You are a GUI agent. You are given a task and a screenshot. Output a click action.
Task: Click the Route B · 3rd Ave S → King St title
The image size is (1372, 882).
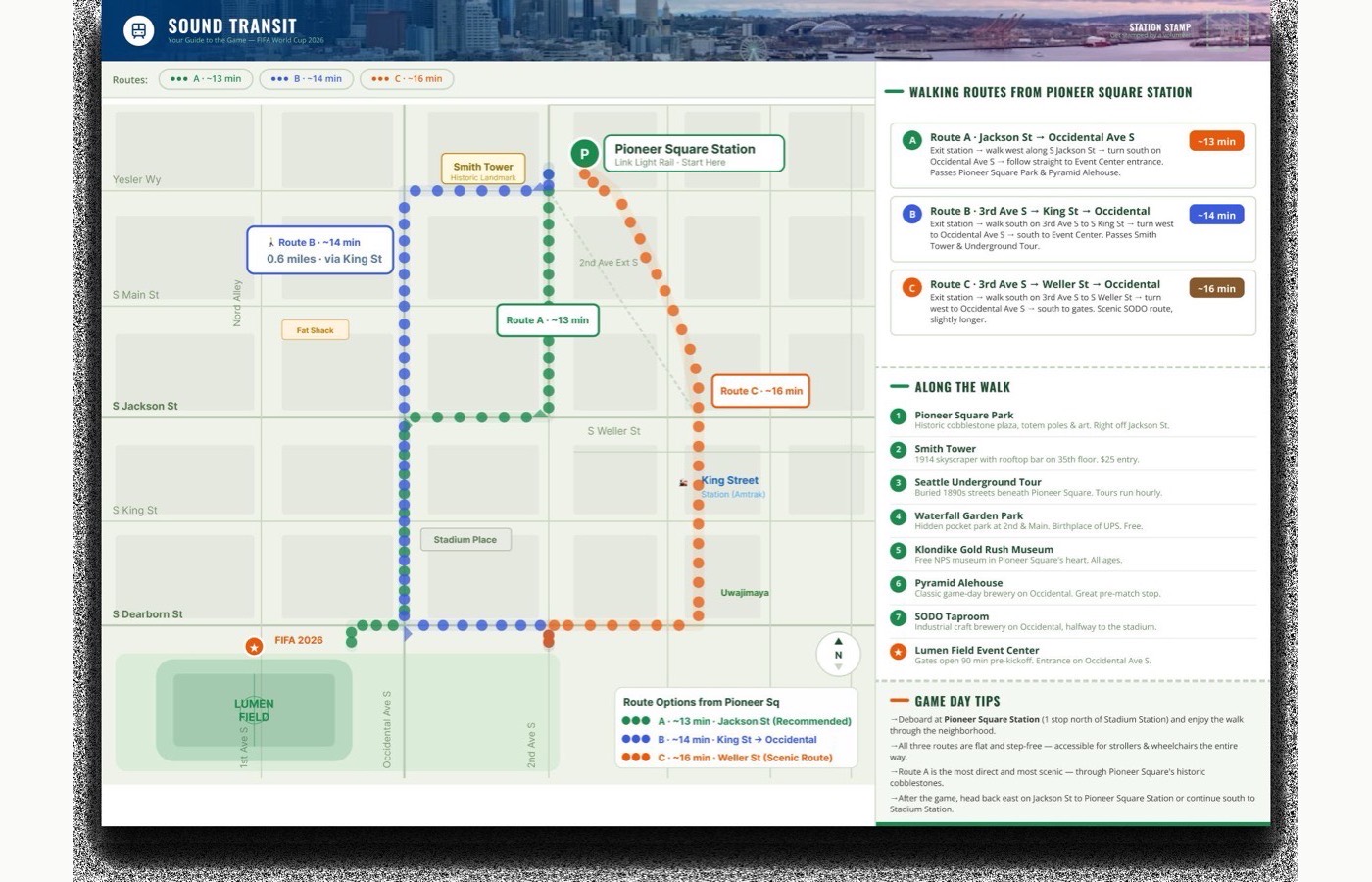[1040, 211]
